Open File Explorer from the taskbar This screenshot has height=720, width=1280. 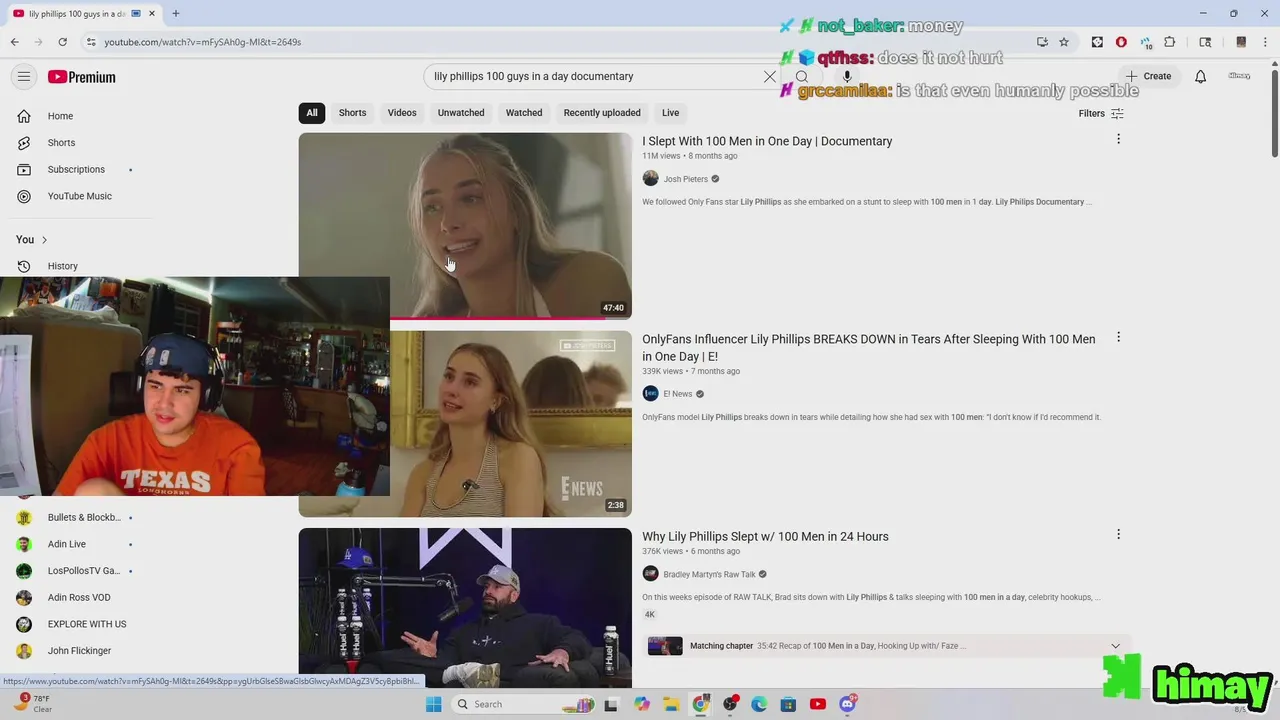[671, 704]
